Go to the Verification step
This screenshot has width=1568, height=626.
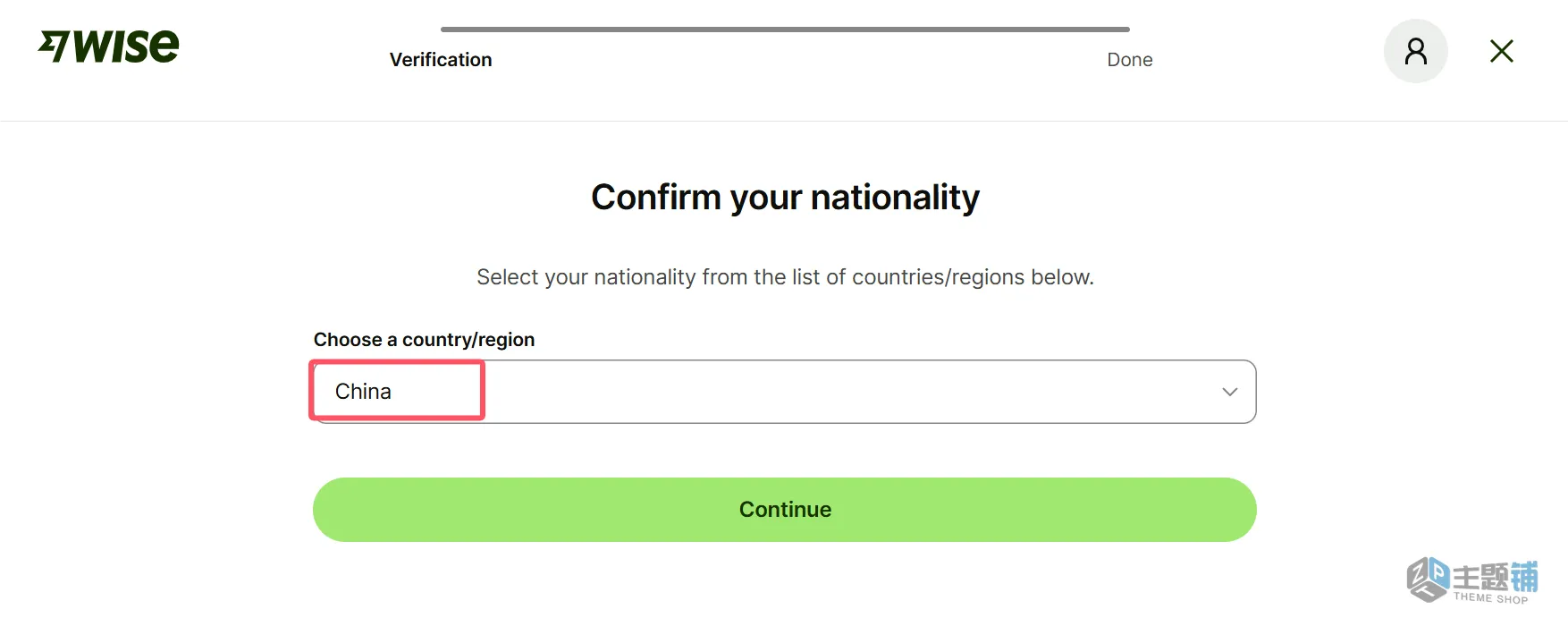(441, 60)
